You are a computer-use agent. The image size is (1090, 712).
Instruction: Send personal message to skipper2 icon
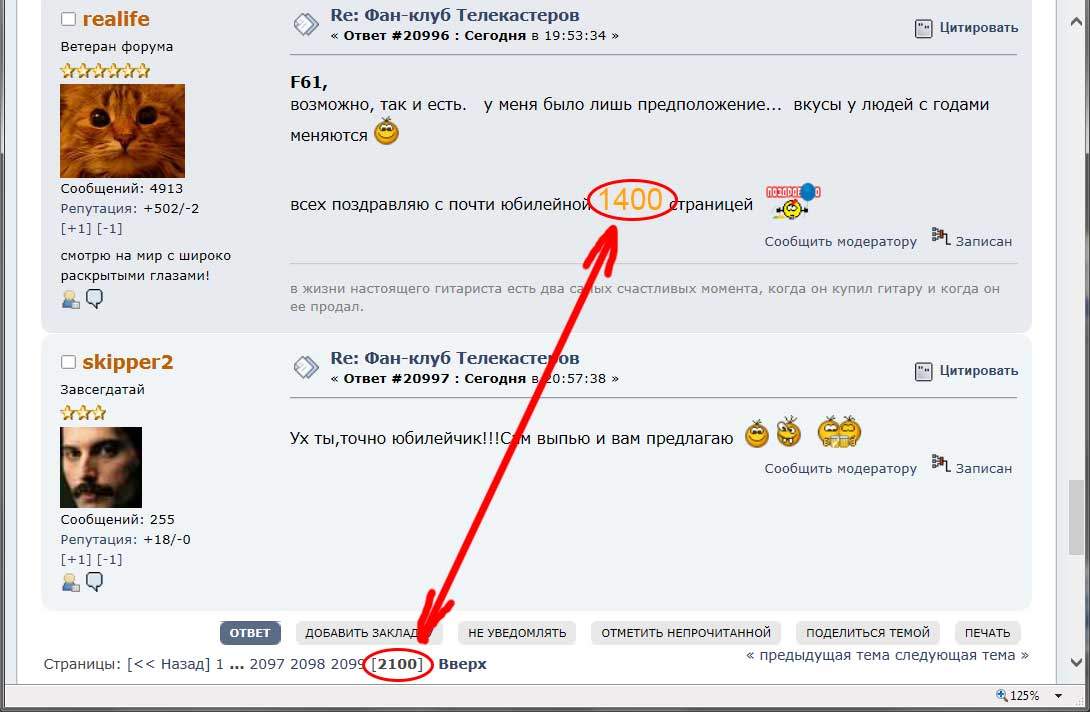point(95,582)
